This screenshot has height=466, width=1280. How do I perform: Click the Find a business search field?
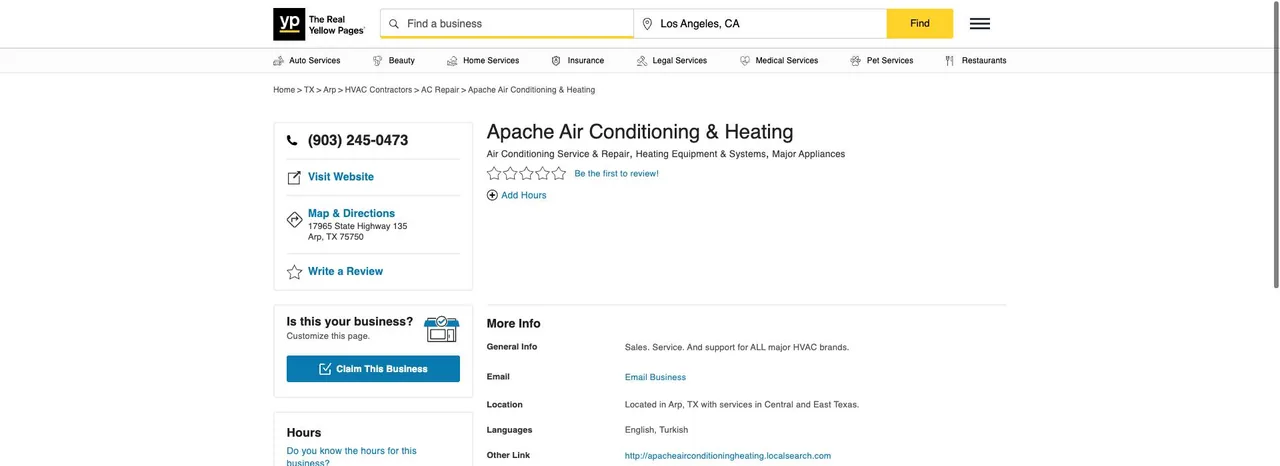click(507, 24)
